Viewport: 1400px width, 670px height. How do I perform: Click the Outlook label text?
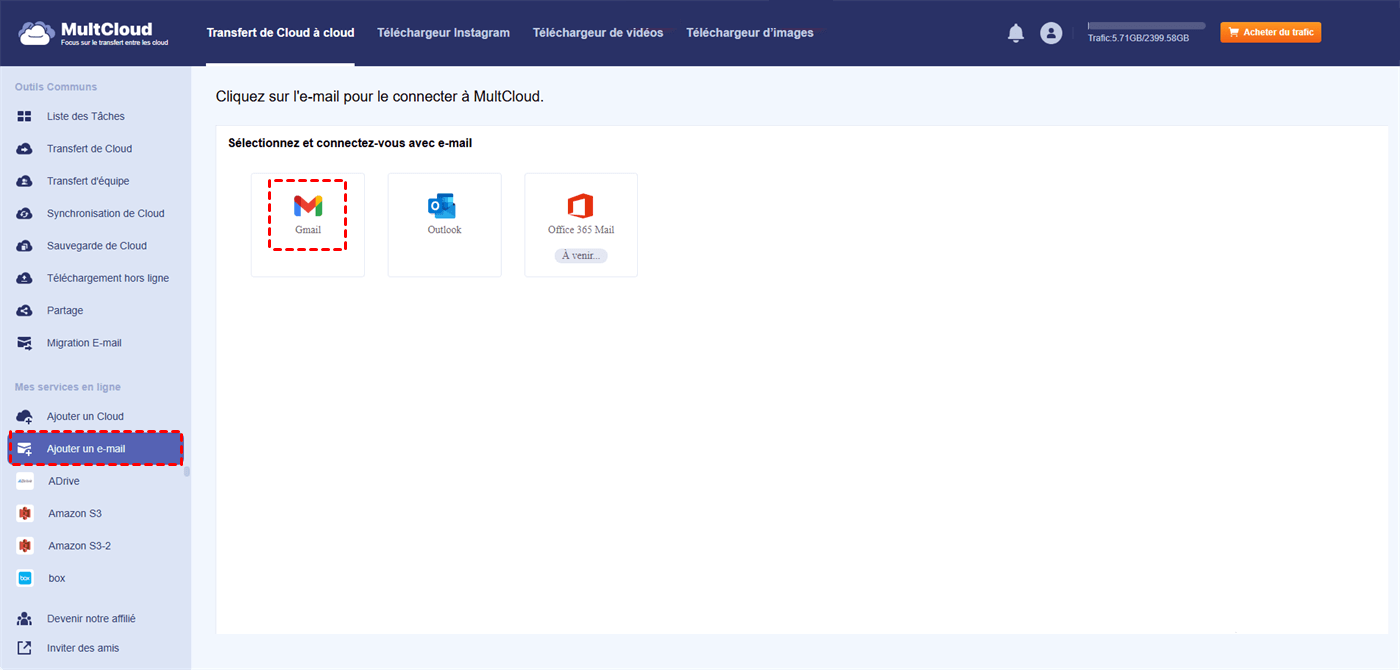[445, 230]
